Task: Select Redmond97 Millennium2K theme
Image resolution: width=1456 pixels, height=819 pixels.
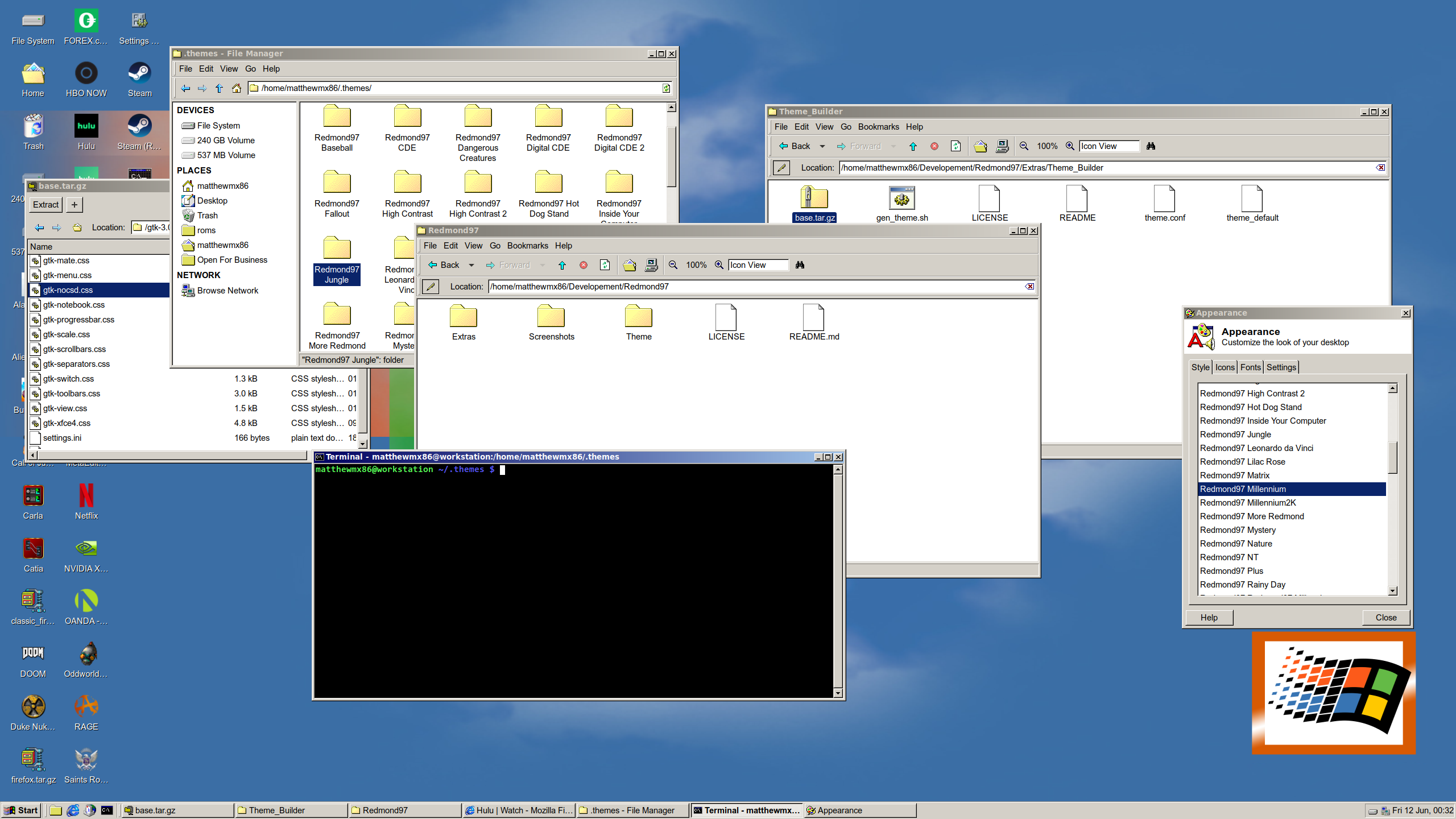Action: point(1292,503)
